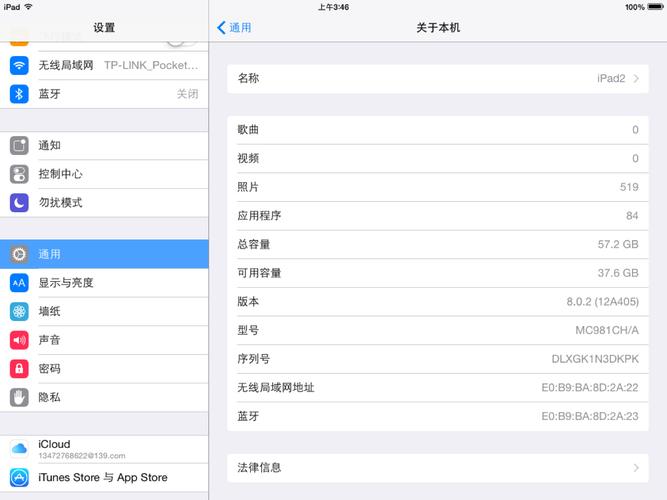This screenshot has width=667, height=500.
Task: Tap the 设置 sidebar title
Action: (x=104, y=28)
